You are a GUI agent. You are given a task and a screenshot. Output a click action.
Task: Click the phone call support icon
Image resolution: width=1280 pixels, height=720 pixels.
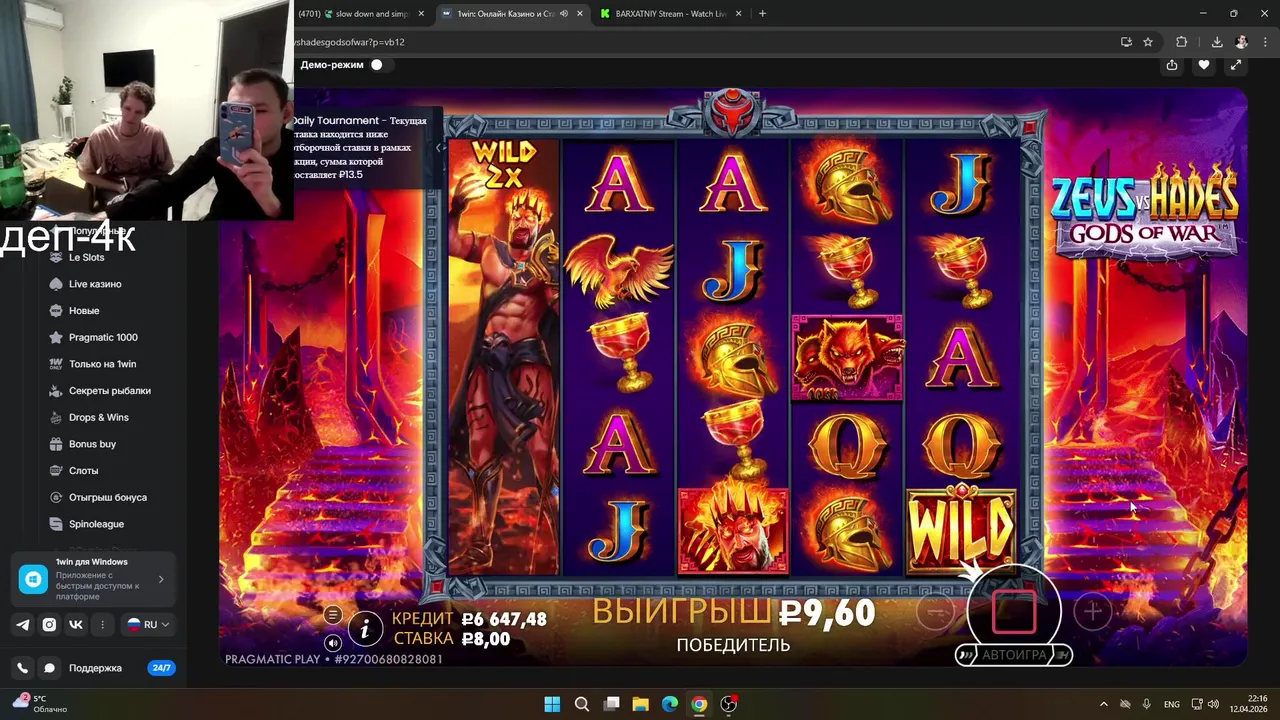(x=23, y=668)
